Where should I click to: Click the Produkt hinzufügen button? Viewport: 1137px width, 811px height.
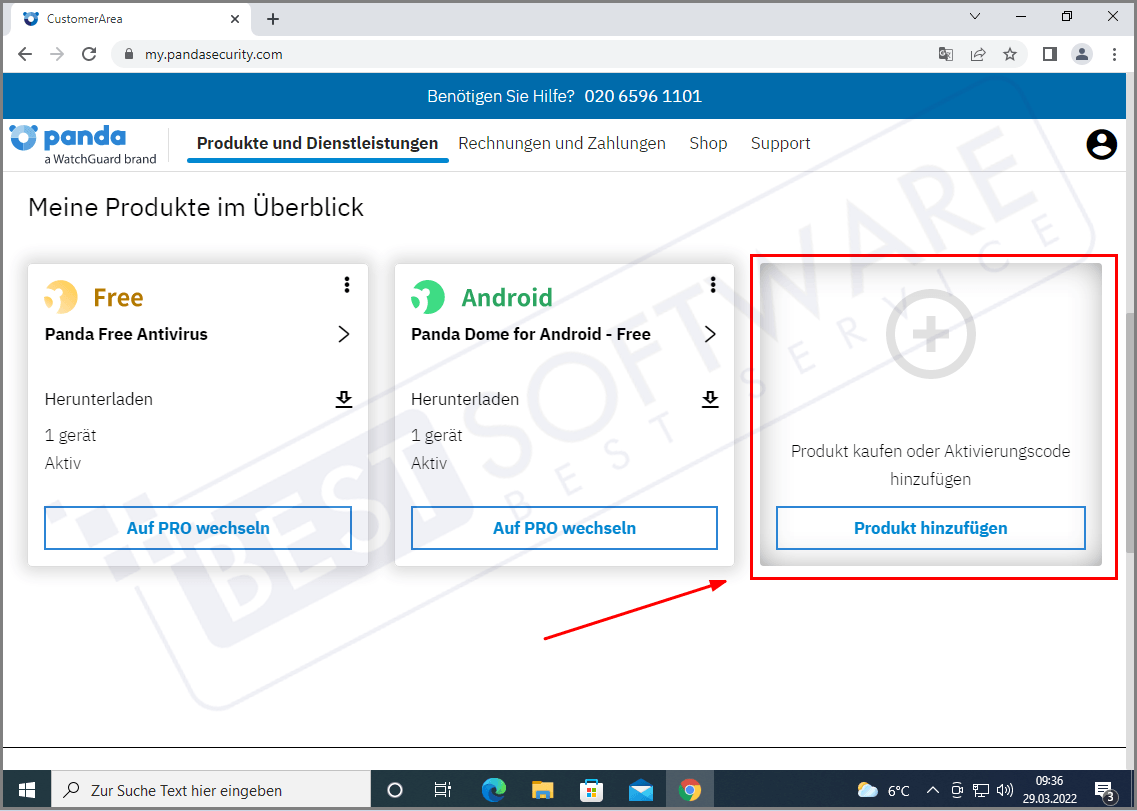pos(930,528)
